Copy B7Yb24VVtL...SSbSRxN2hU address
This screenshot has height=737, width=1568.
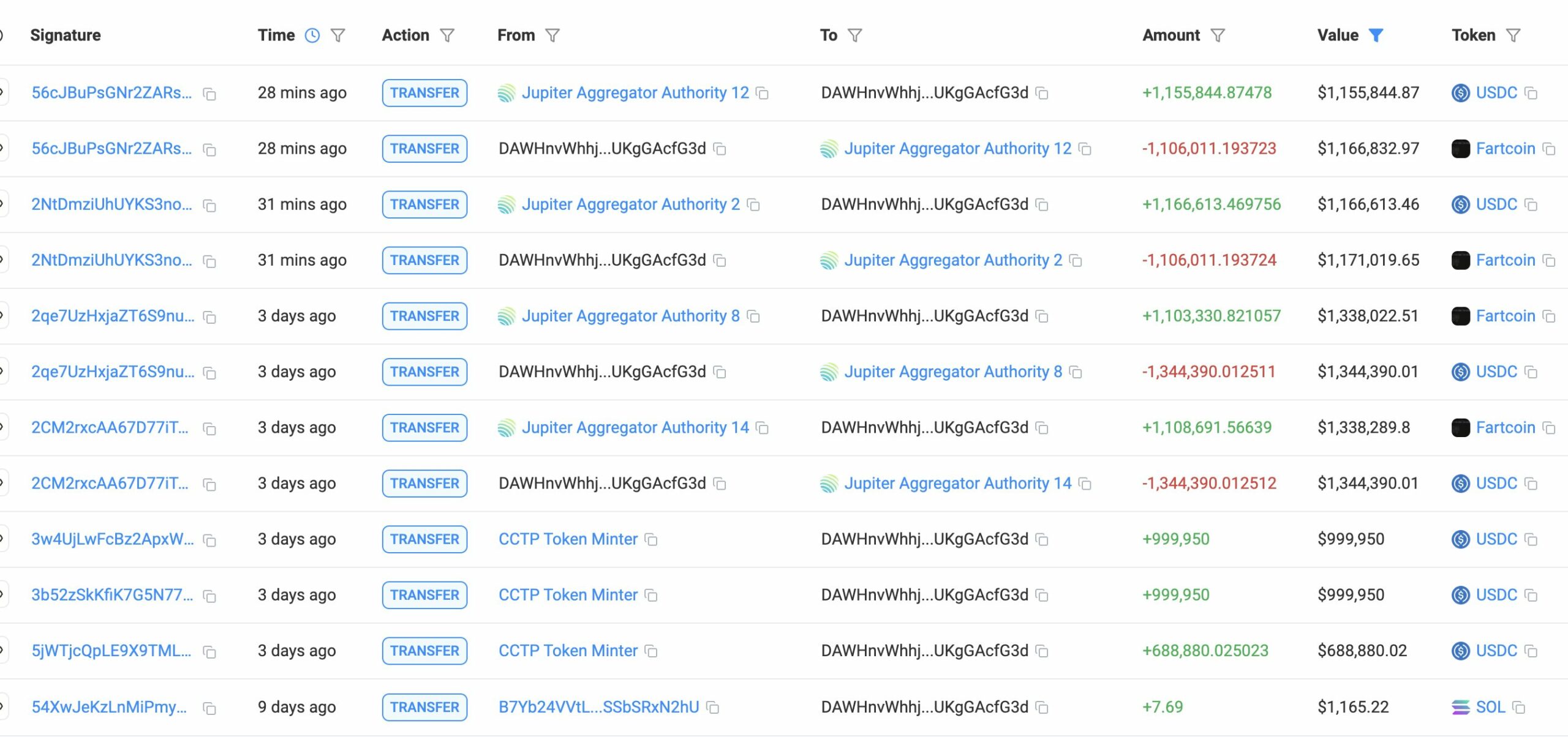tap(712, 708)
